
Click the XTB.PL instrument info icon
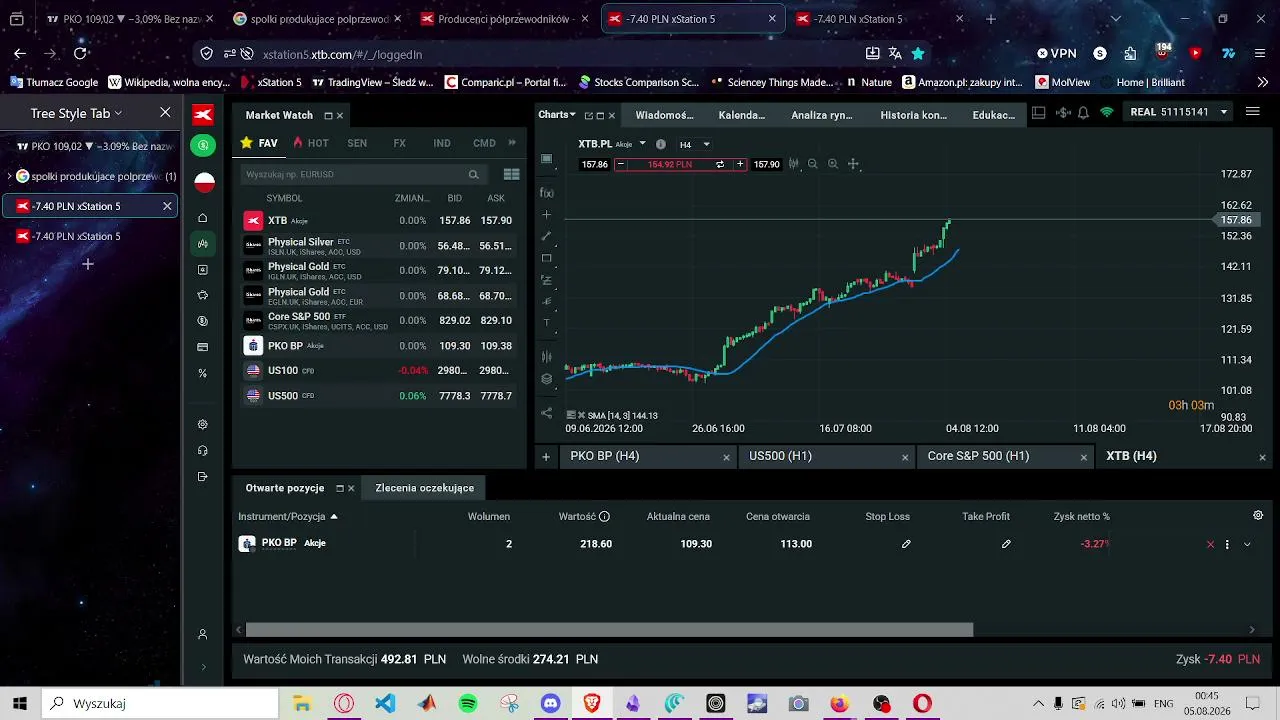pyautogui.click(x=661, y=144)
